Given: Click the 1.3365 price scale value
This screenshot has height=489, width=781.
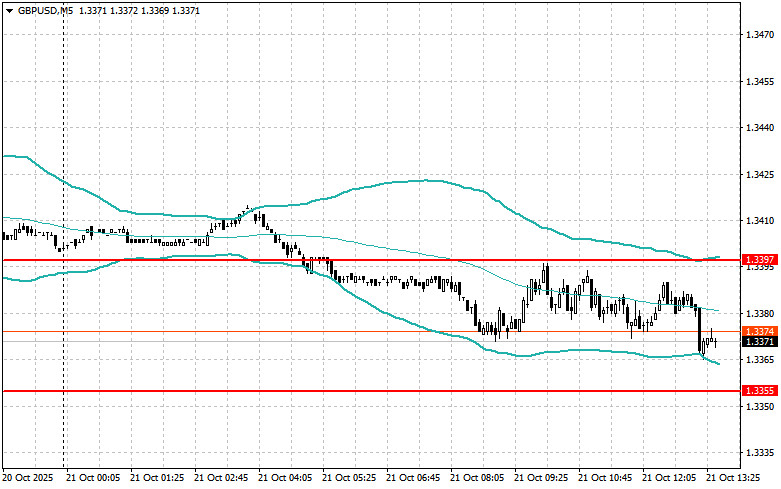Looking at the screenshot, I should coord(760,360).
